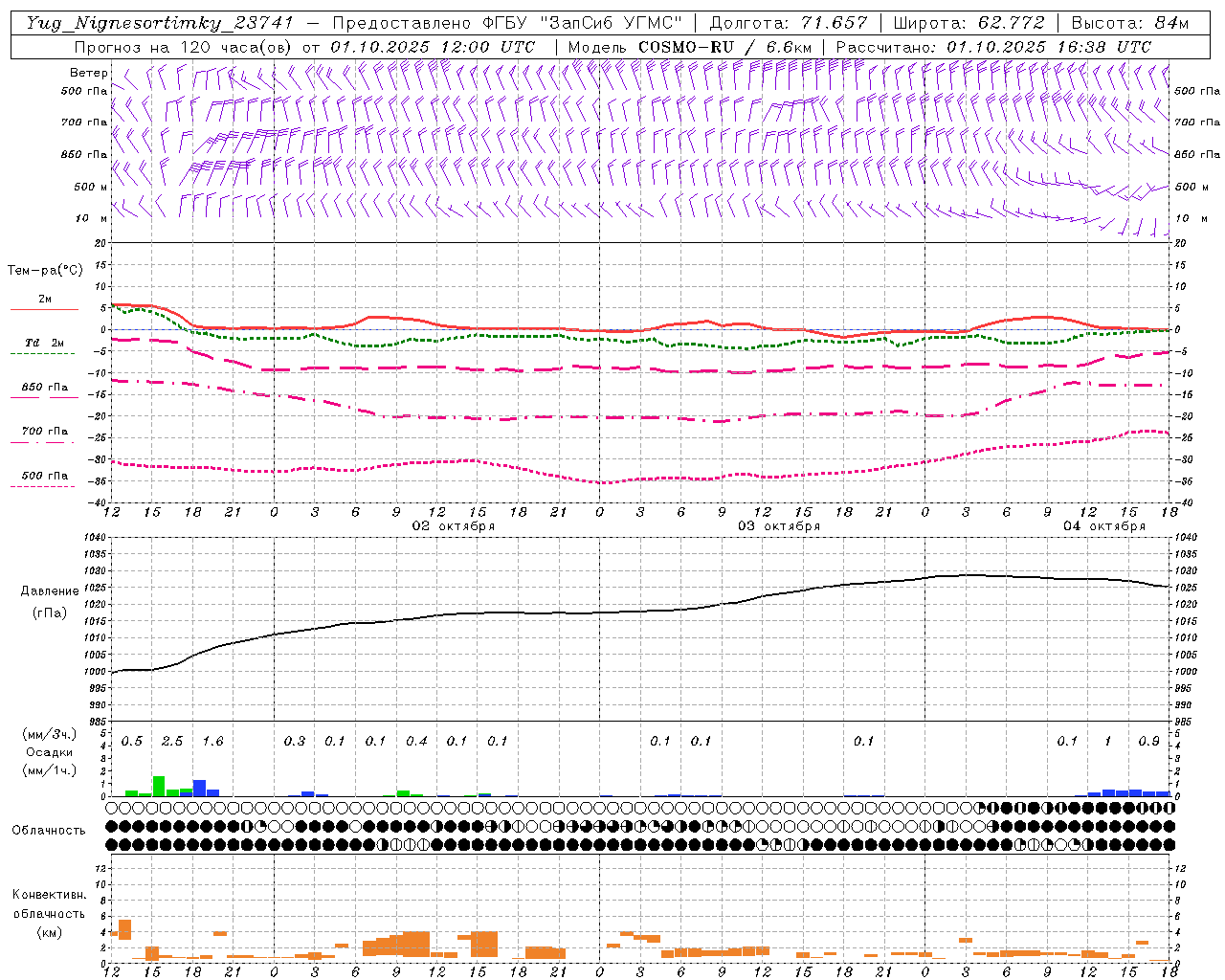The width and height of the screenshot is (1225, 980).
Task: Select the 1.6 precipitation total value
Action: [x=212, y=742]
